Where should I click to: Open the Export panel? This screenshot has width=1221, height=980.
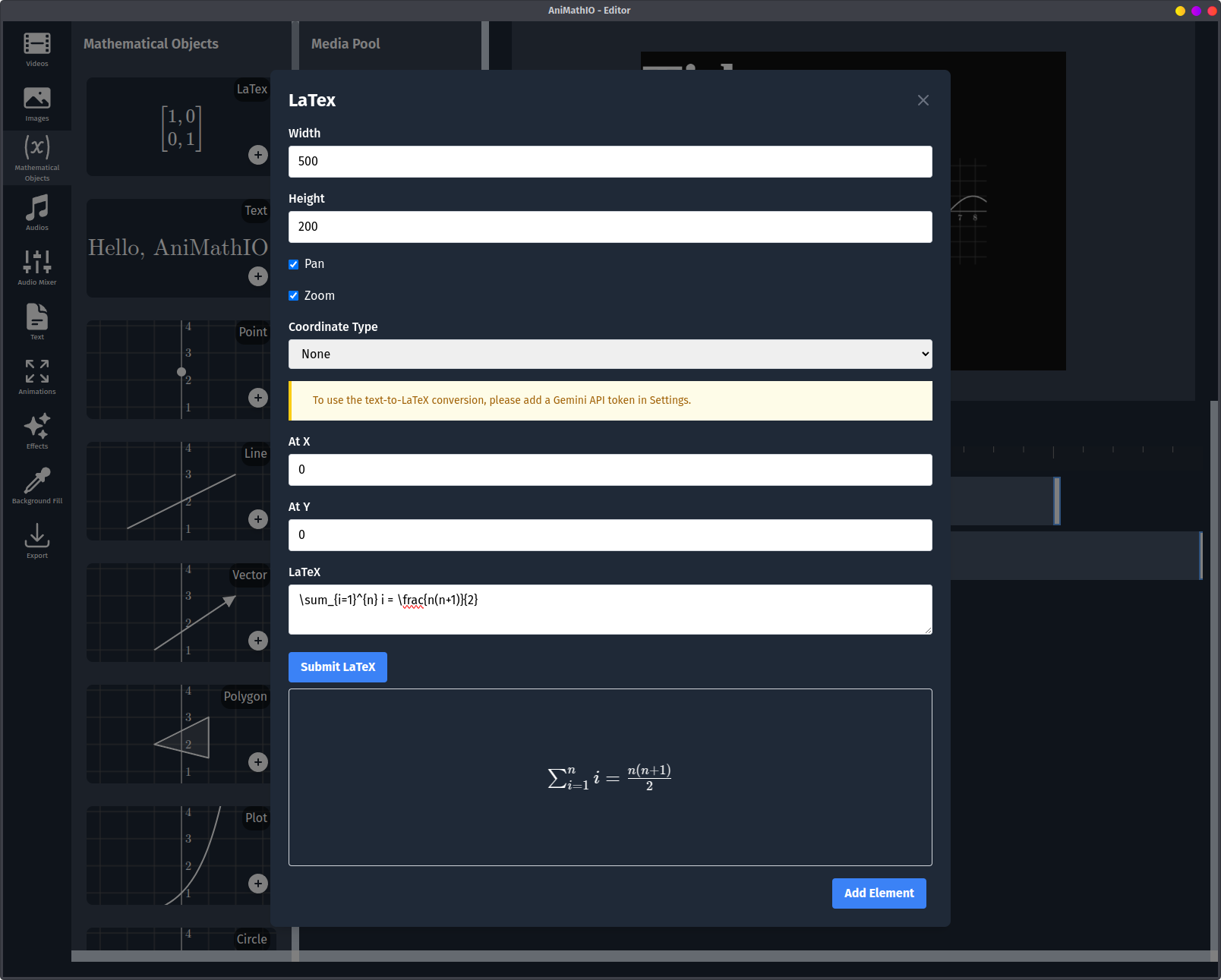[37, 540]
